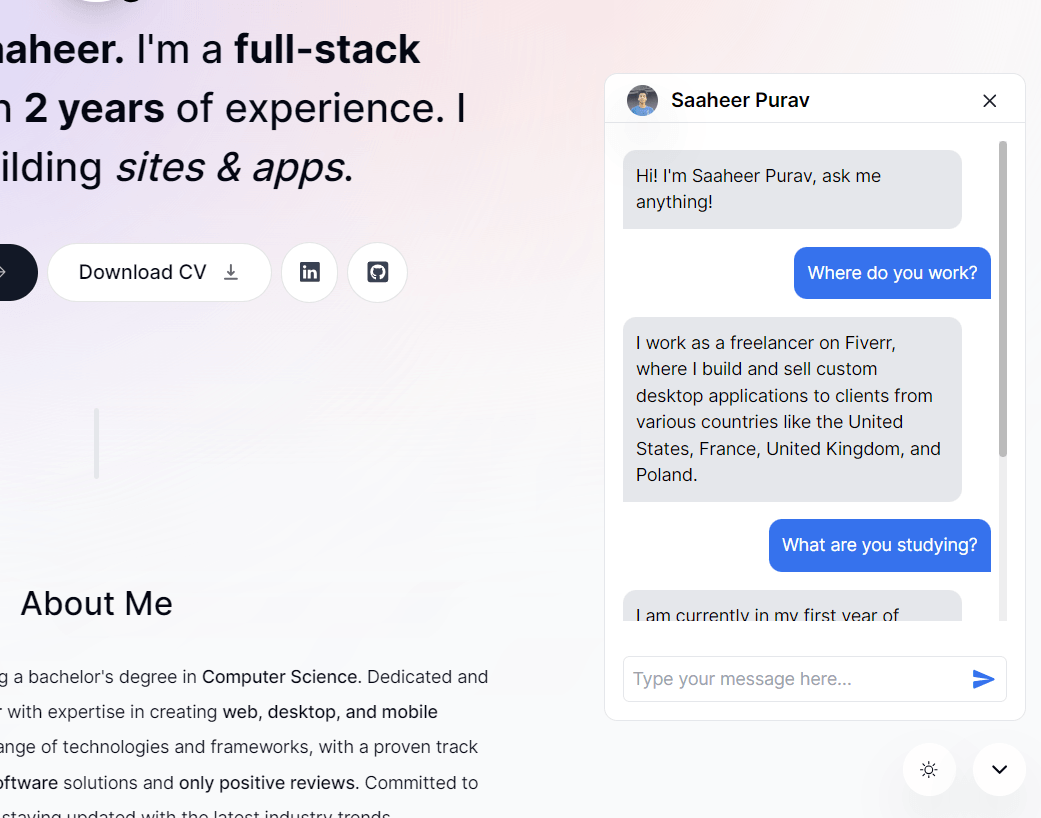Select the 'Where do you work?' message bubble
Viewport: 1041px width, 818px height.
[892, 273]
